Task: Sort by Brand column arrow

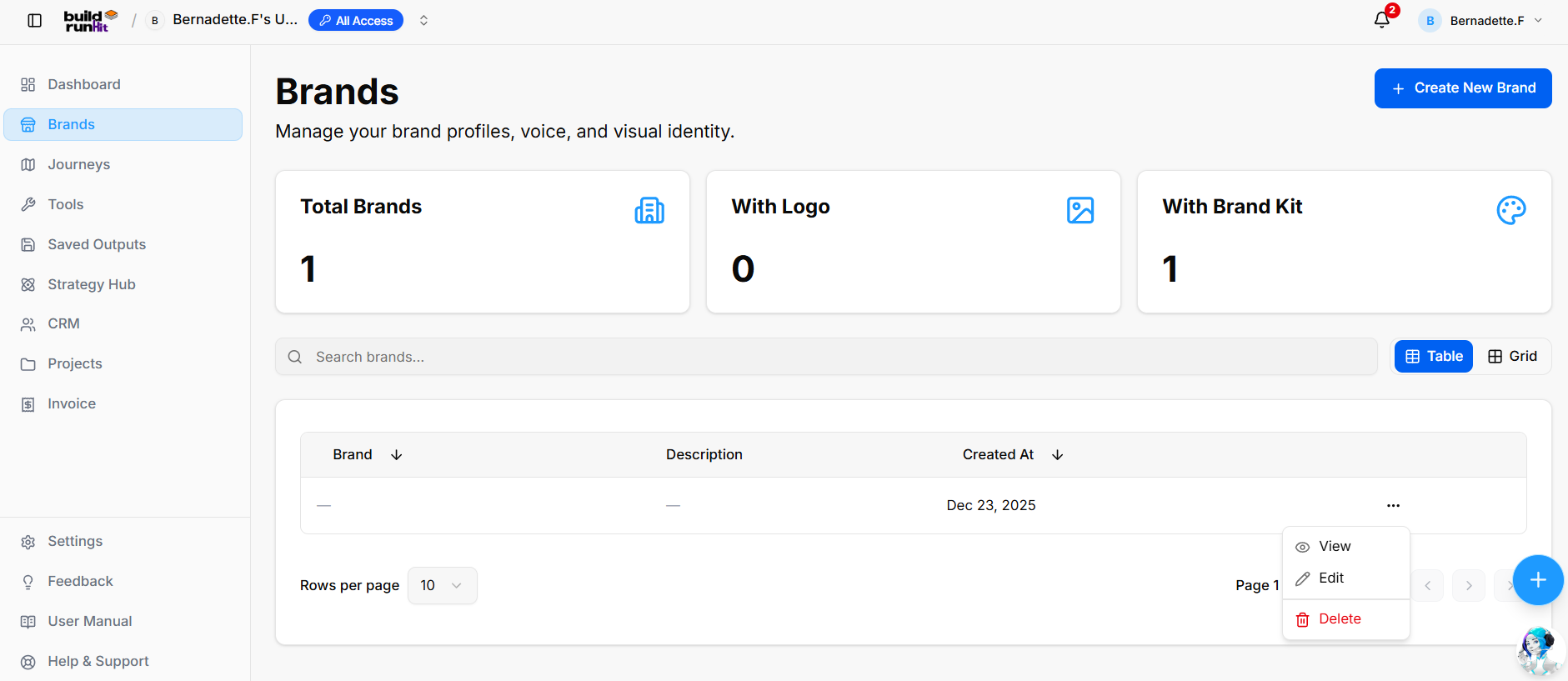Action: (397, 454)
